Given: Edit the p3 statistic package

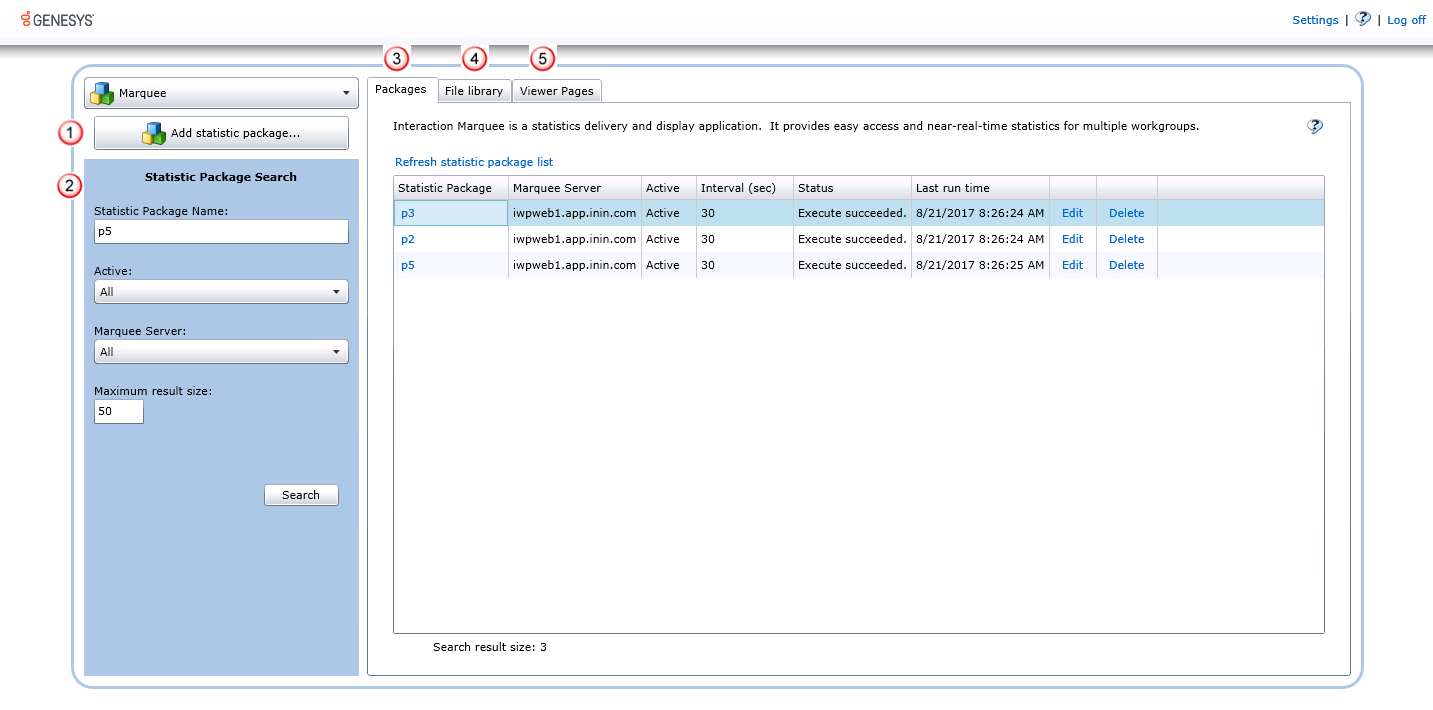Looking at the screenshot, I should [x=1072, y=213].
